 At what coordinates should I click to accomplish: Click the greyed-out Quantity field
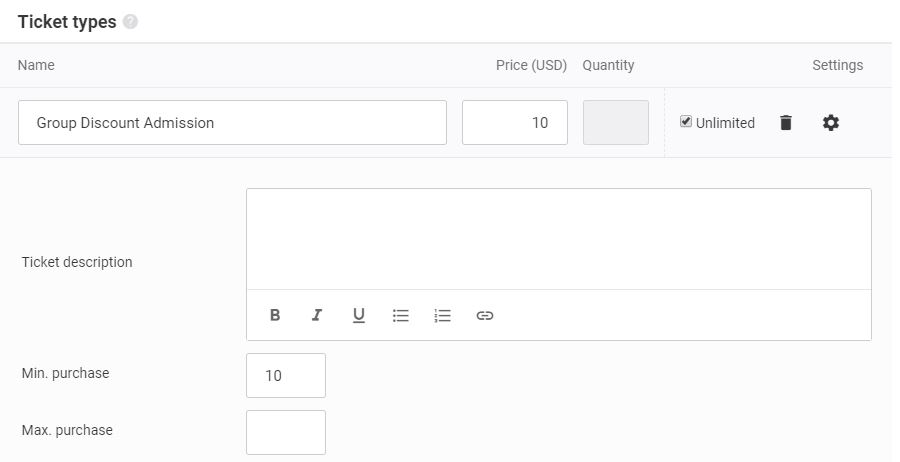pos(616,123)
